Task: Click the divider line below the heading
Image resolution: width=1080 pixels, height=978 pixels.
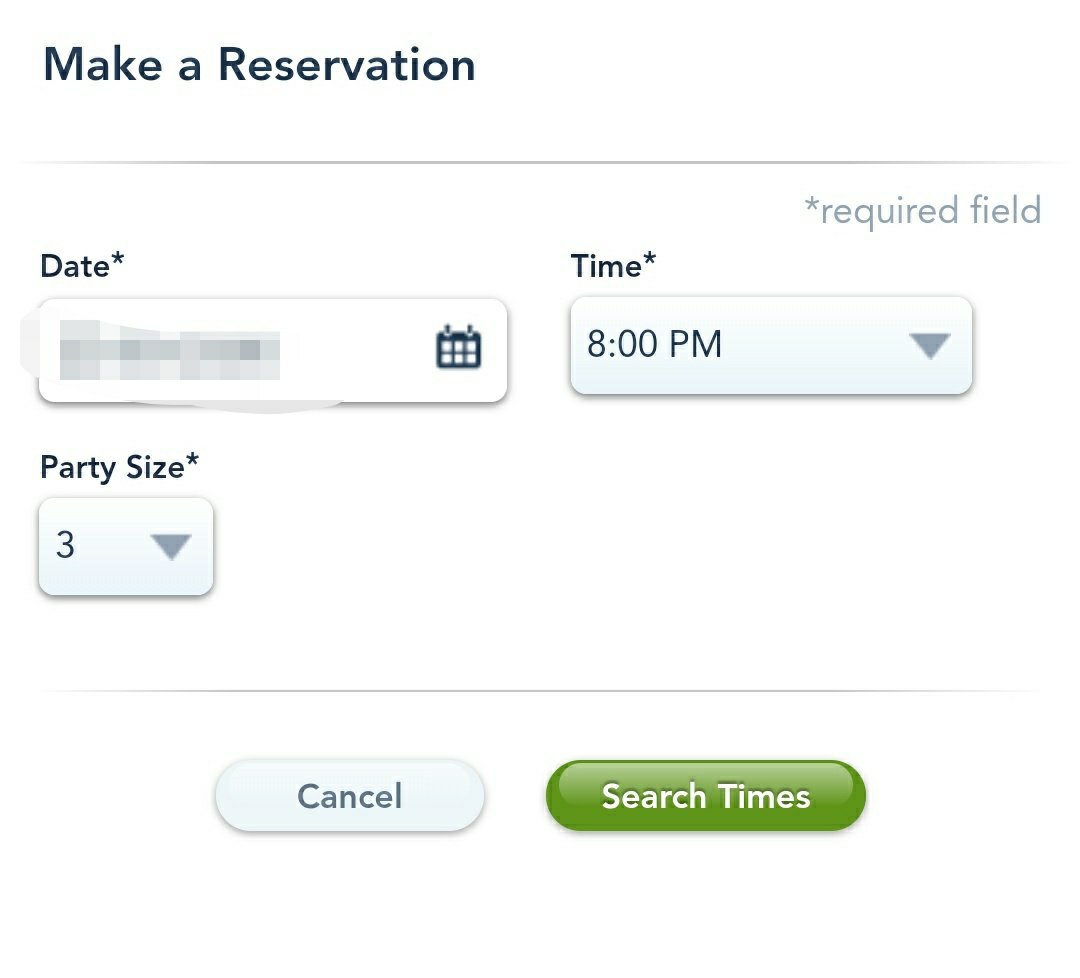Action: pyautogui.click(x=540, y=162)
